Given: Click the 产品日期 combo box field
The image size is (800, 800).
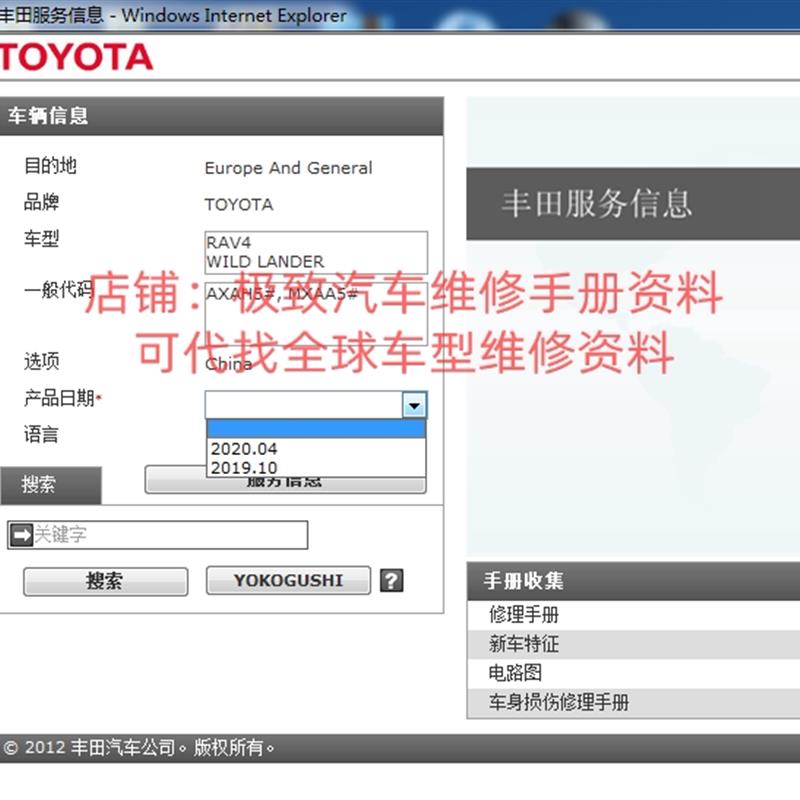Looking at the screenshot, I should point(316,405).
